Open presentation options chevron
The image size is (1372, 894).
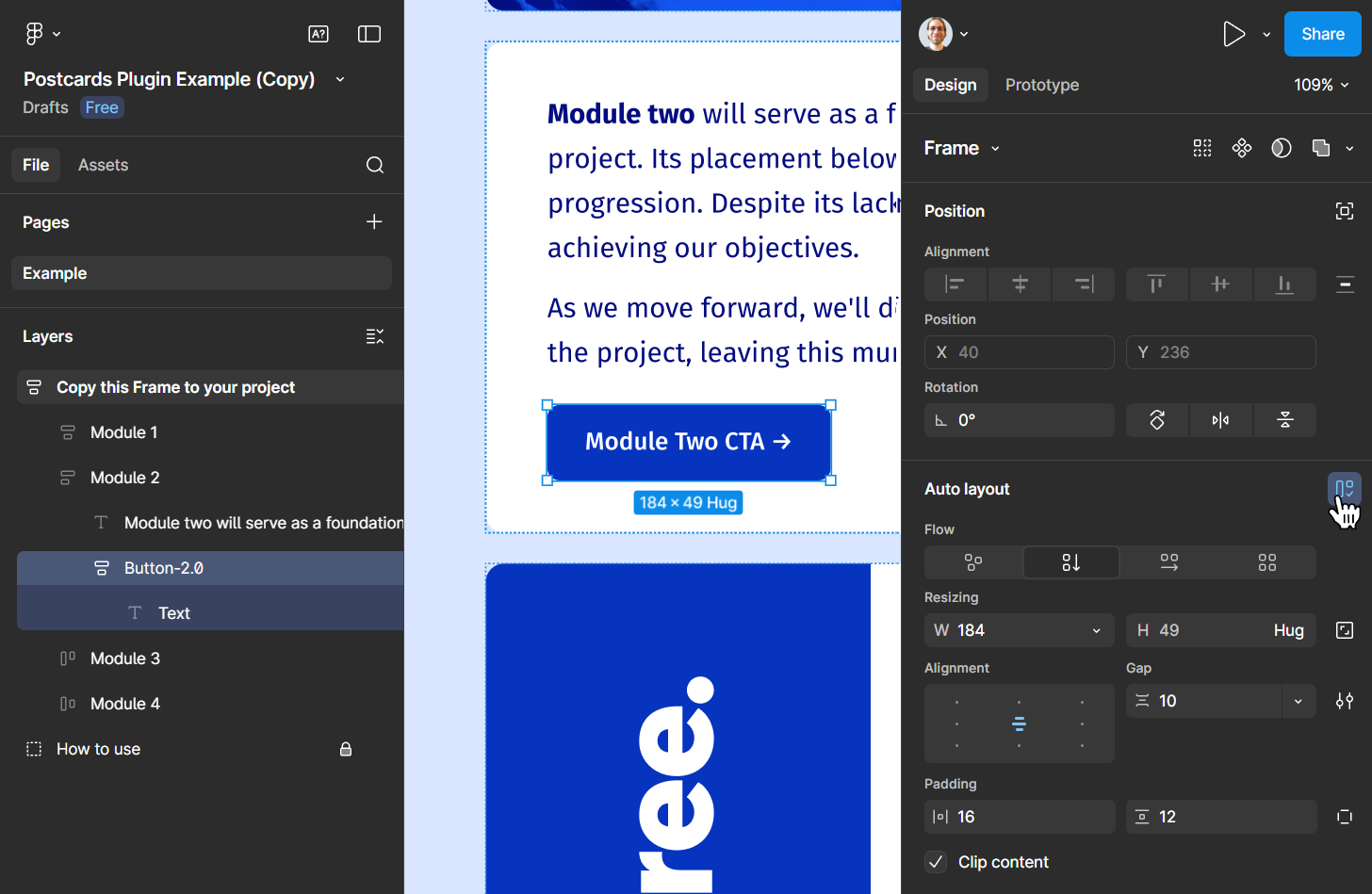click(x=1266, y=35)
